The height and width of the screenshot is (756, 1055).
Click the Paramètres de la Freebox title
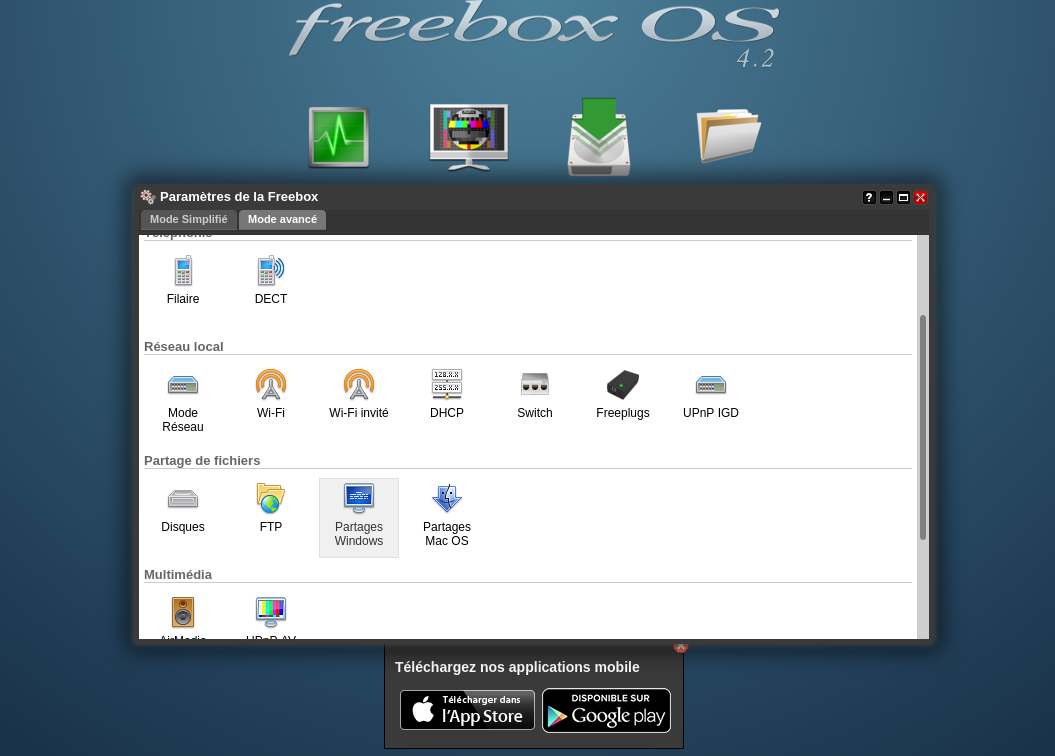point(239,196)
